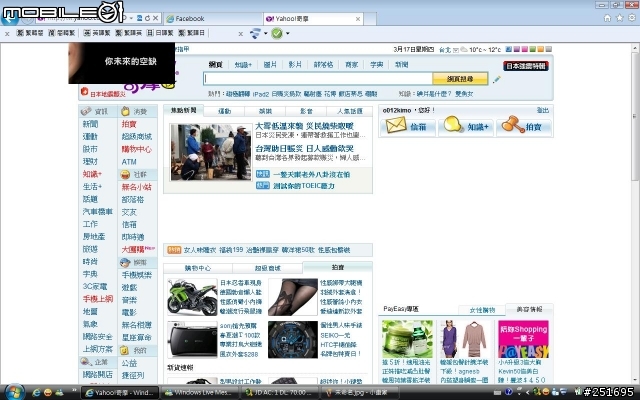Select the 知識+ search category tab

point(243,64)
